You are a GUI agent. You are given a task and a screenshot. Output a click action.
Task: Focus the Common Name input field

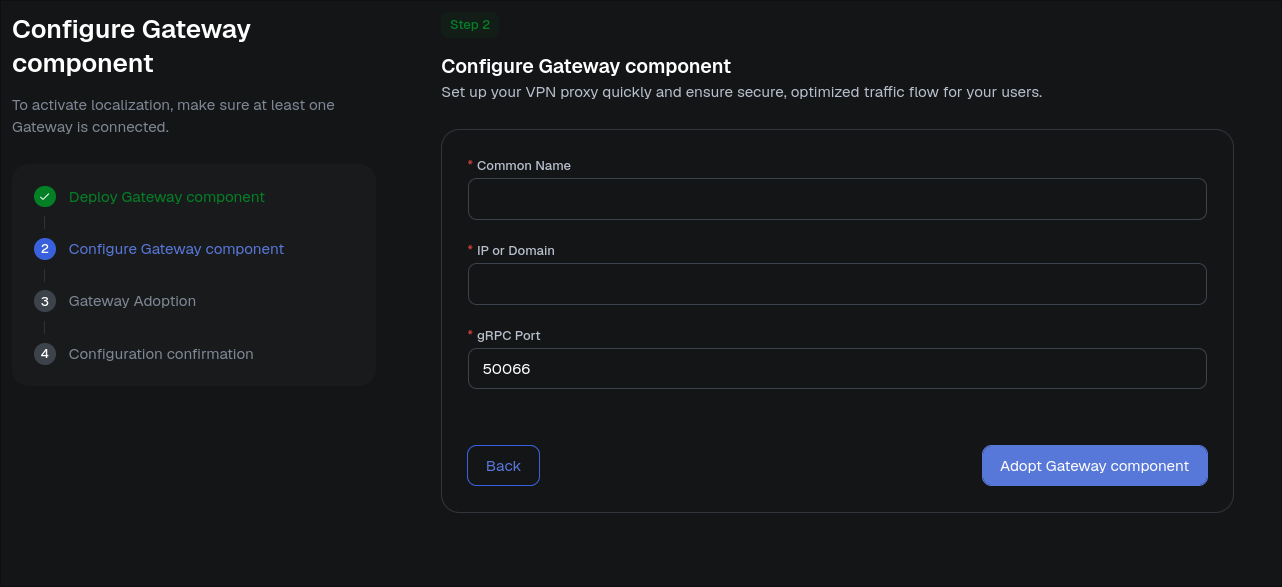(837, 199)
